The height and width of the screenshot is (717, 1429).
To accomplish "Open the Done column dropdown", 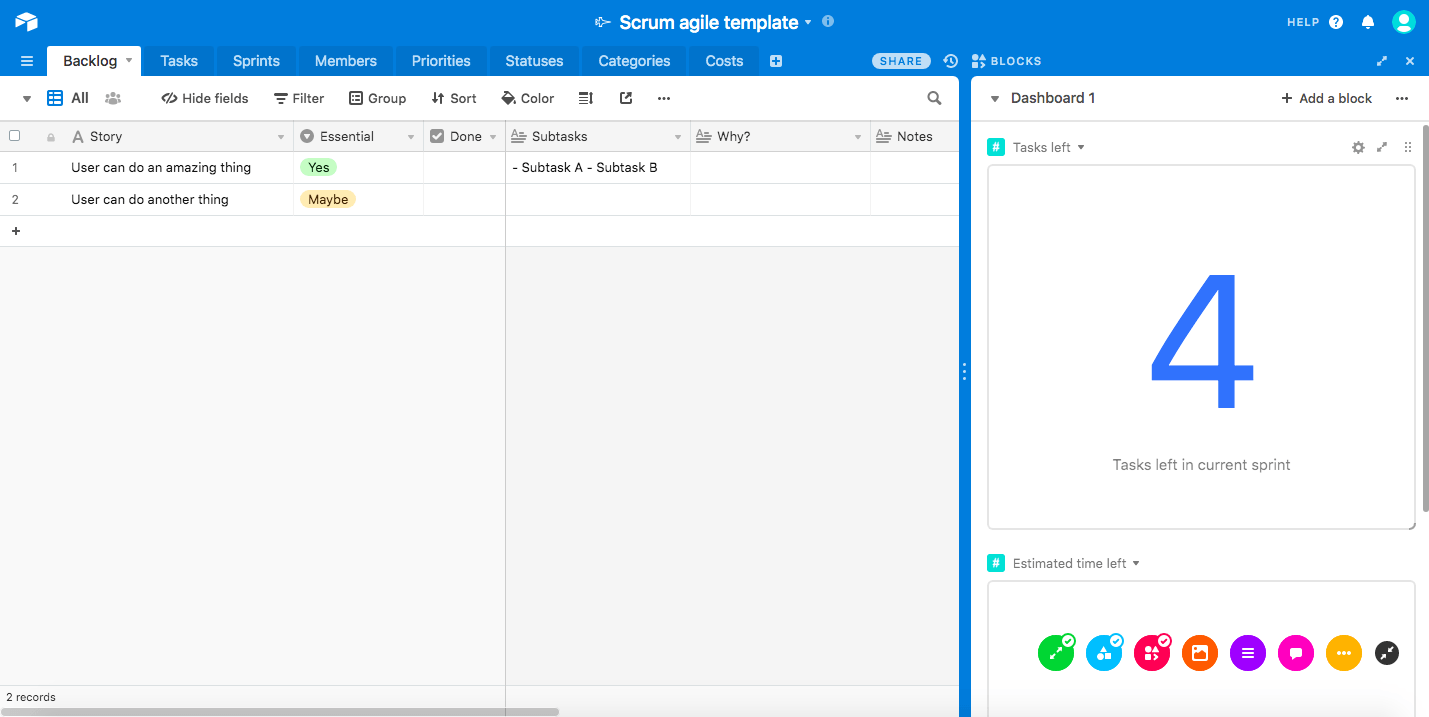I will click(x=493, y=137).
